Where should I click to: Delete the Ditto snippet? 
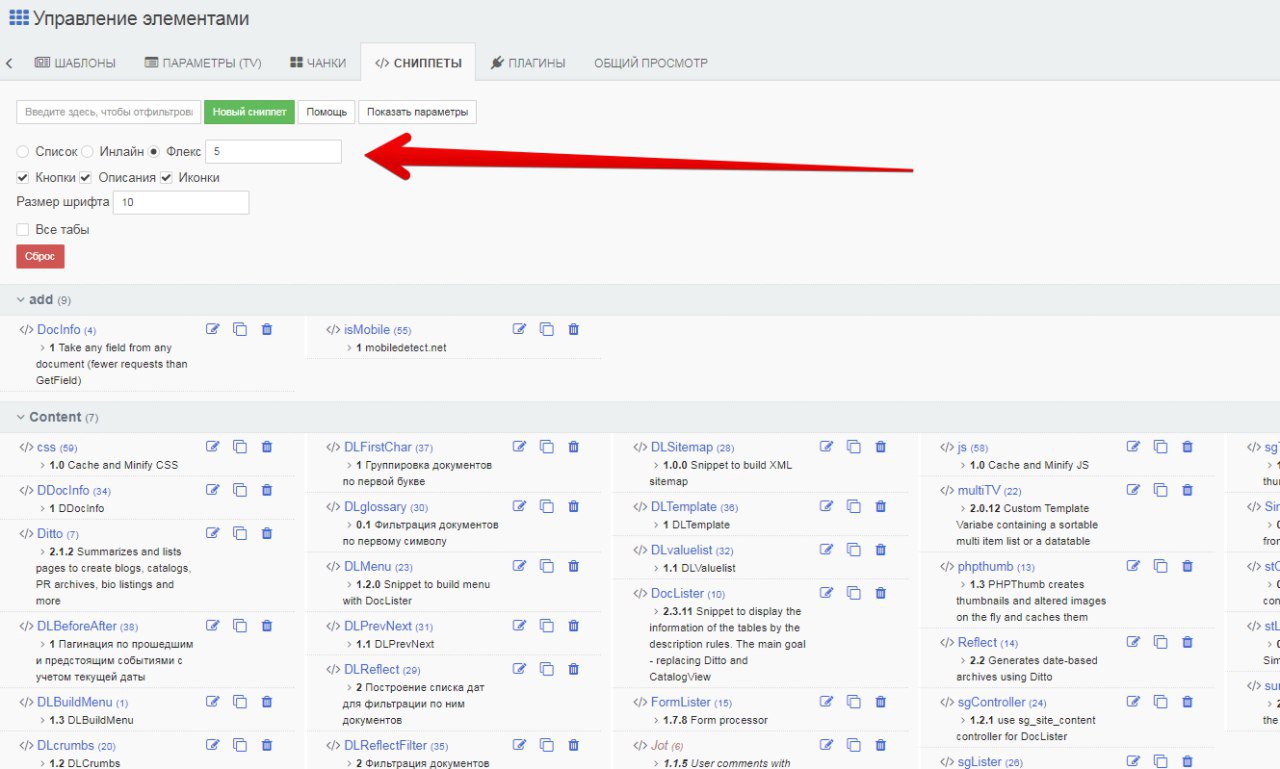pyautogui.click(x=267, y=533)
